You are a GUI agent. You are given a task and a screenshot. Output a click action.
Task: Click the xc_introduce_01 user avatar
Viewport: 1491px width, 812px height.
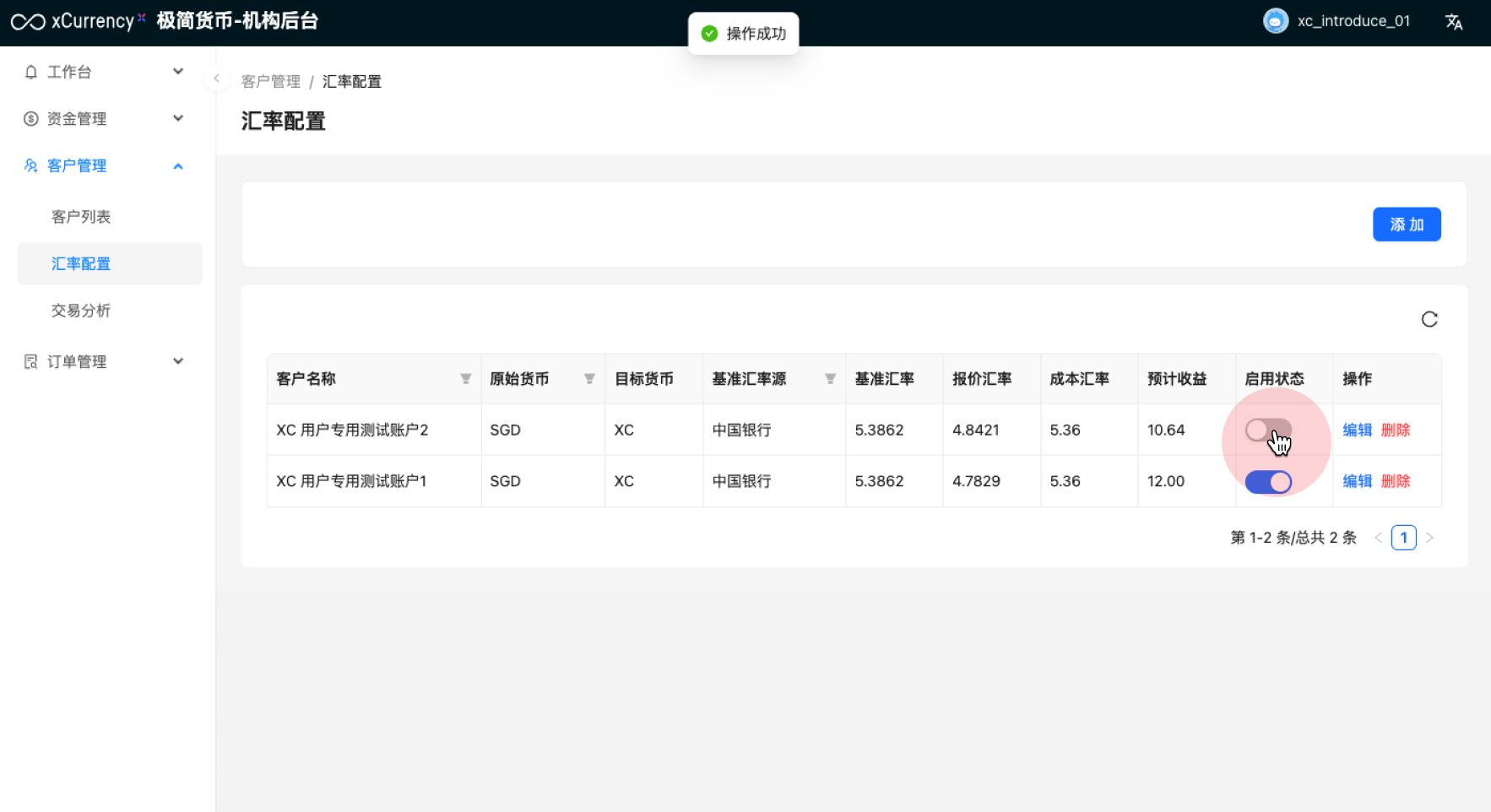(1275, 21)
